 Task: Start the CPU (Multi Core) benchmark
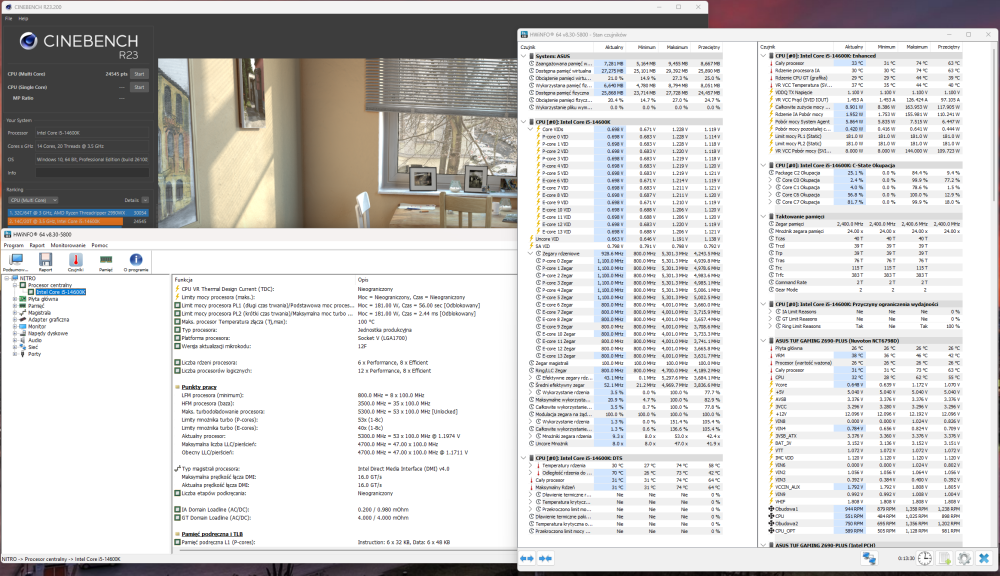coord(140,74)
